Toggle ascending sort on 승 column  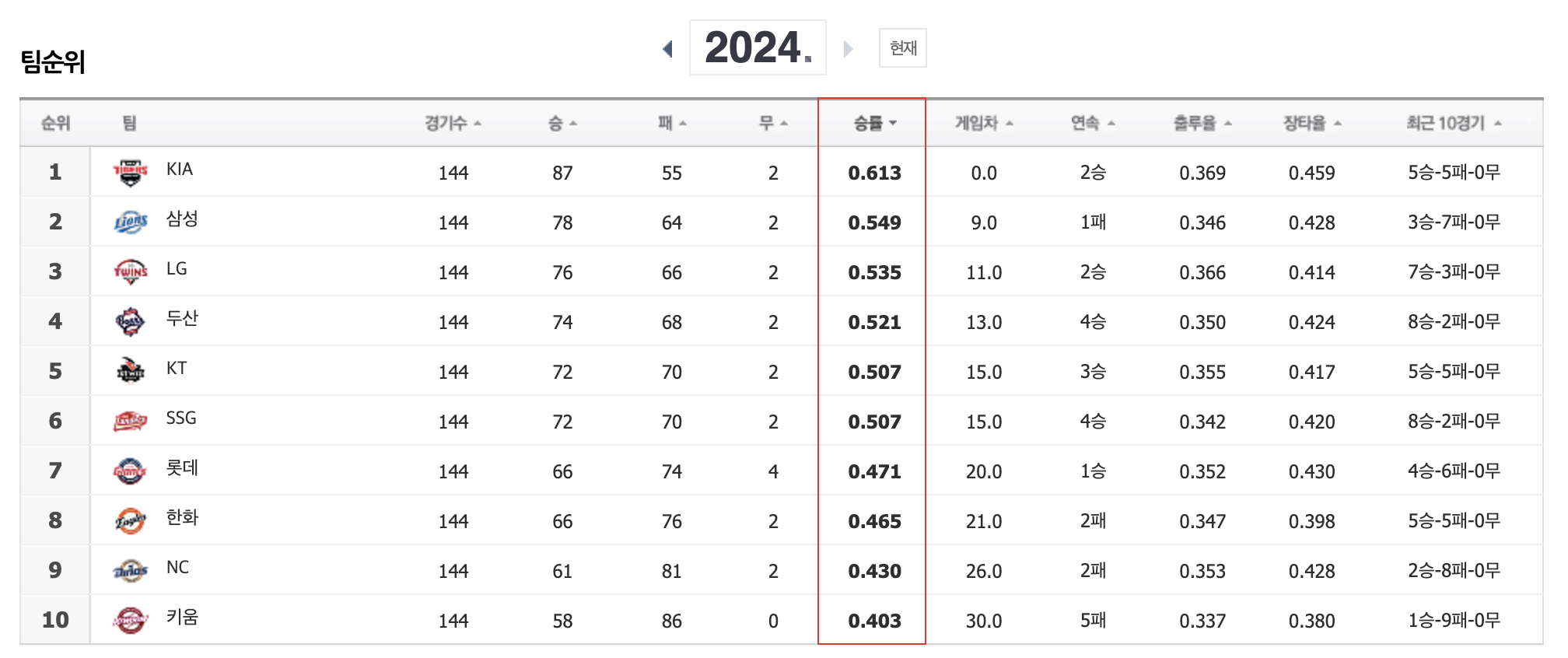tap(574, 121)
